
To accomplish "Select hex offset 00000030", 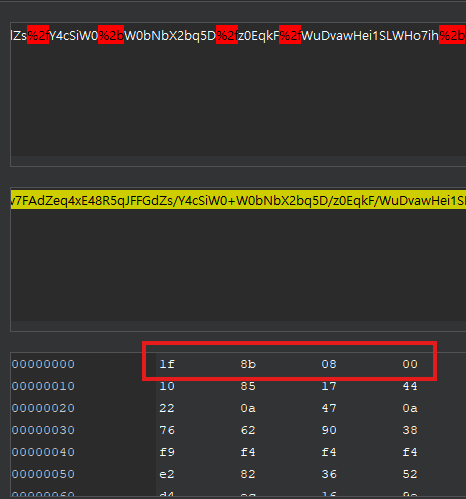I will point(43,430).
